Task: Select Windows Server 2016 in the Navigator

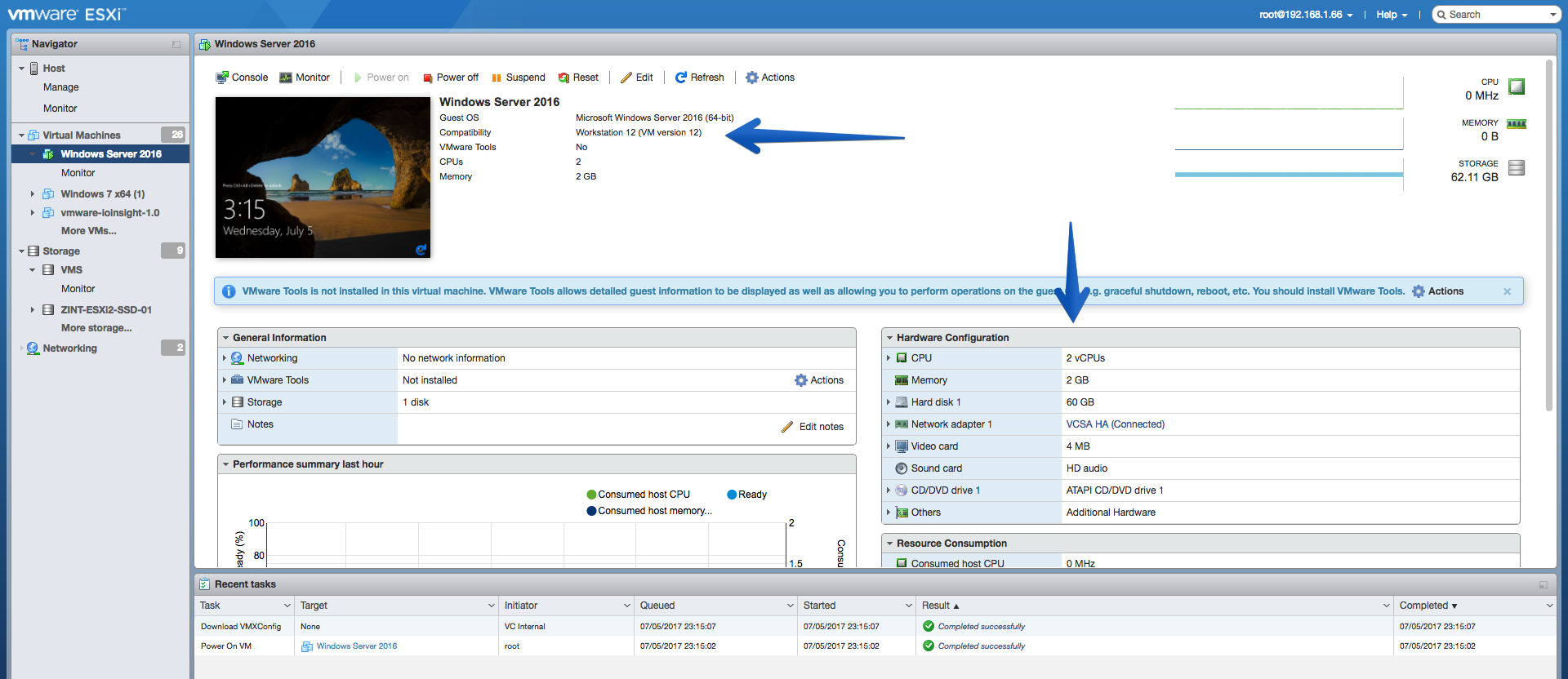Action: pyautogui.click(x=111, y=154)
